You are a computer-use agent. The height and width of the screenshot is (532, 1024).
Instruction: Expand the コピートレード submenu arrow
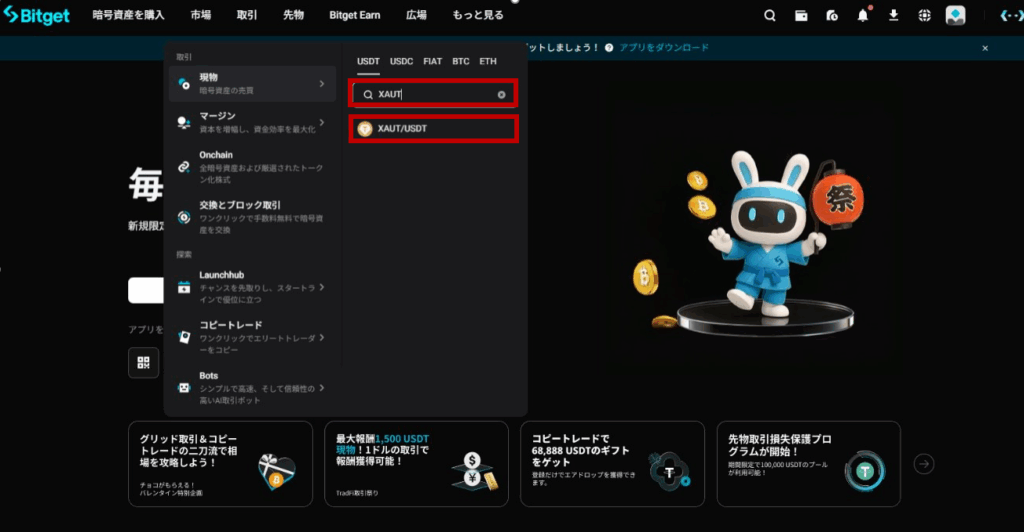[321, 333]
